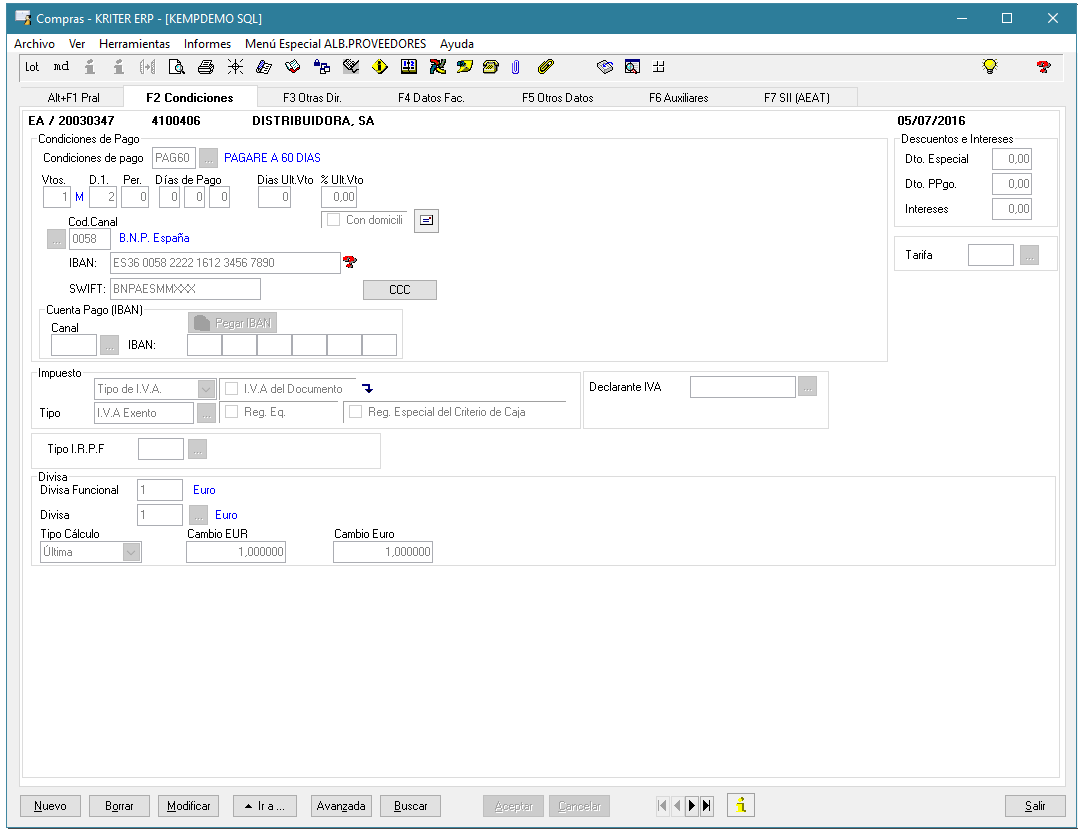Open the Herramientas menu
Image resolution: width=1080 pixels, height=831 pixels.
134,43
